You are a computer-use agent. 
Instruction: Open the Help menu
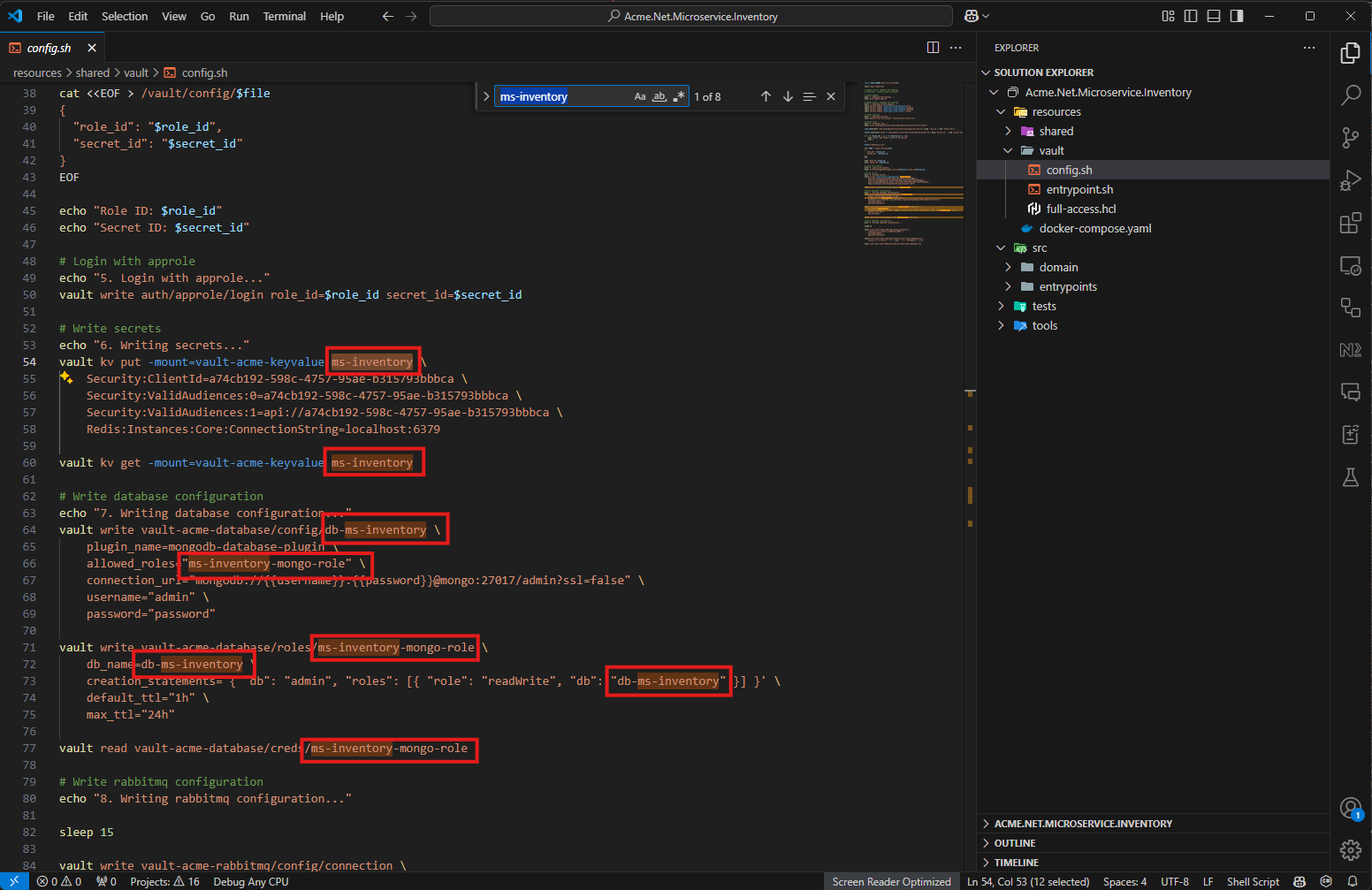click(x=332, y=16)
